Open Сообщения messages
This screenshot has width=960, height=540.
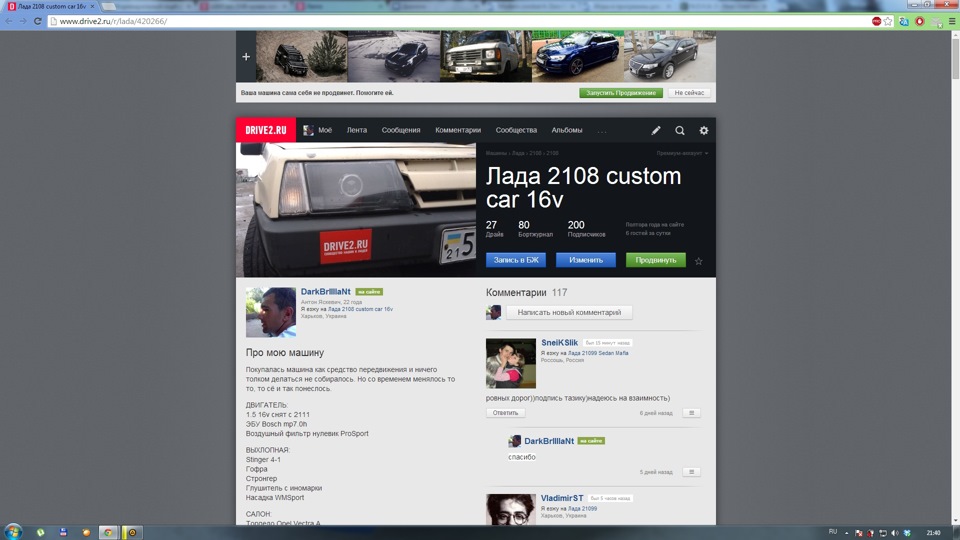point(401,130)
